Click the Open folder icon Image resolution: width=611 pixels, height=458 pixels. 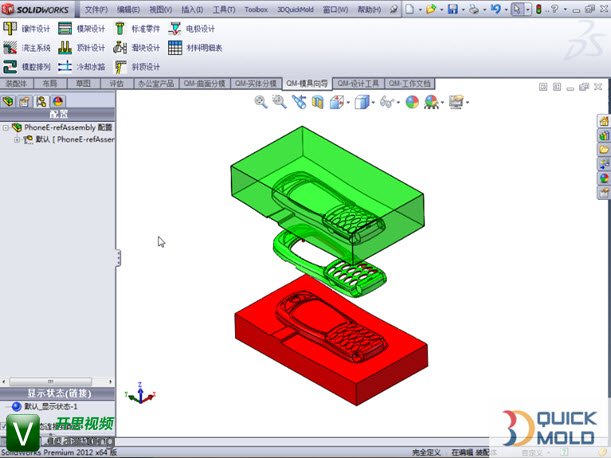coord(431,9)
